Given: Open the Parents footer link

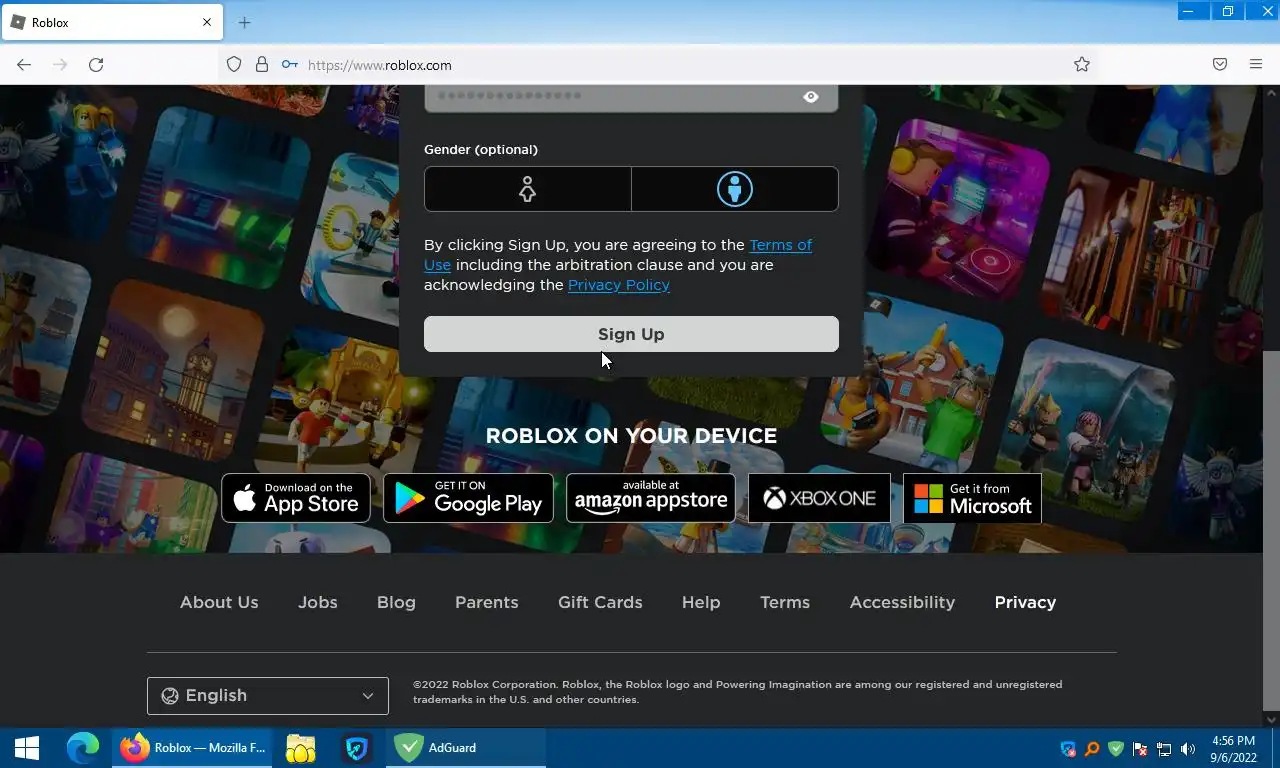Looking at the screenshot, I should tap(487, 602).
